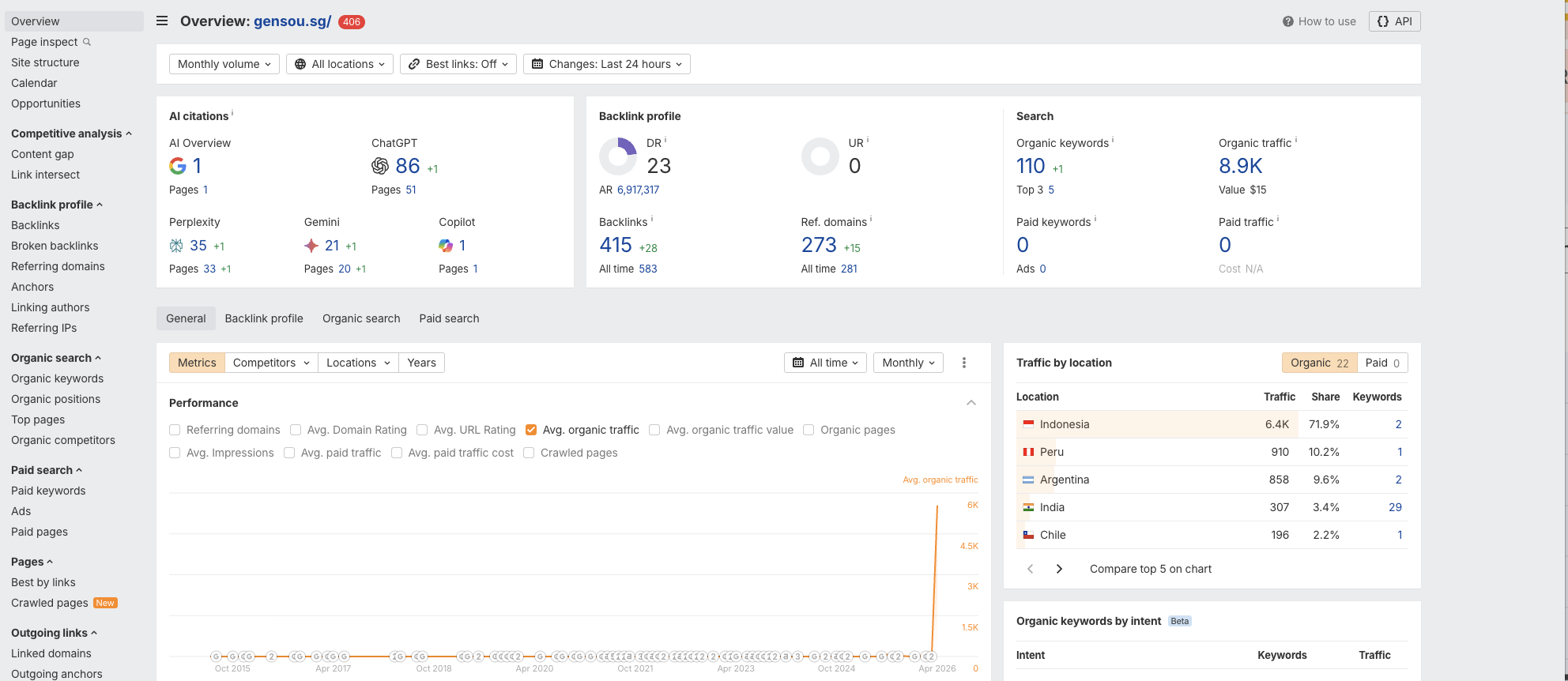The height and width of the screenshot is (681, 1568).
Task: Click the Argentina flag icon
Action: point(1028,480)
